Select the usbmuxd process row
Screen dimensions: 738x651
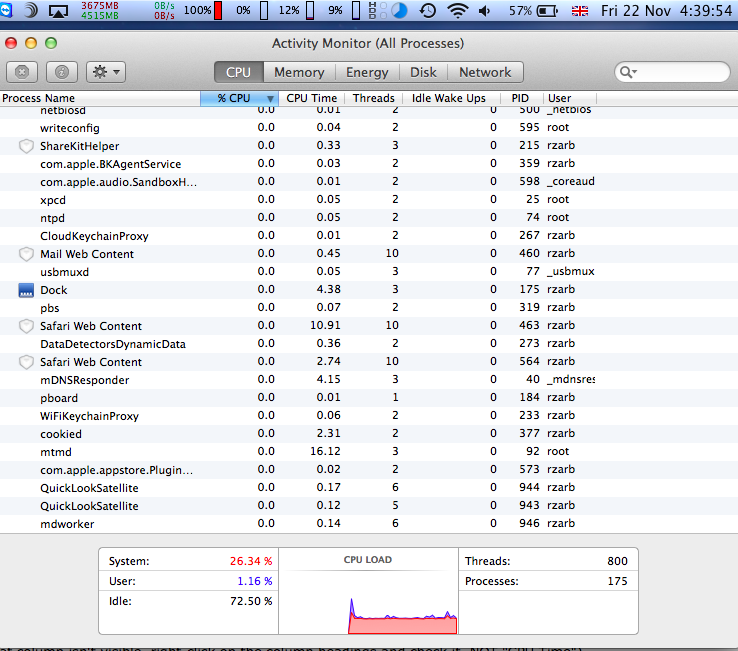(369, 272)
